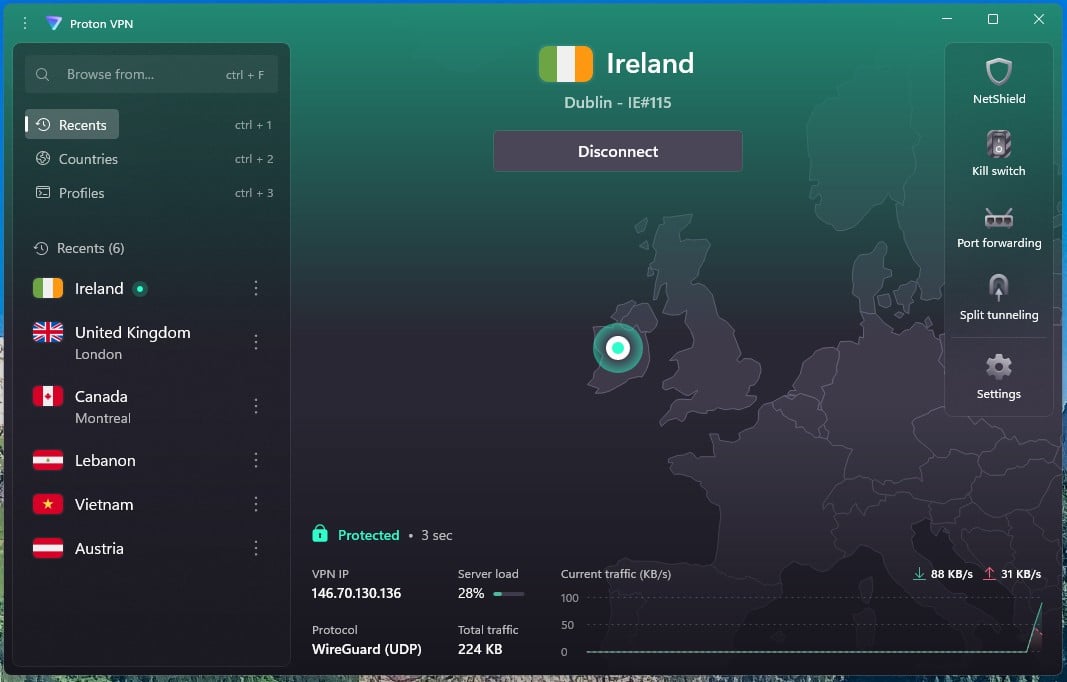Click the 224 KB total traffic value
This screenshot has height=682, width=1067.
point(480,649)
